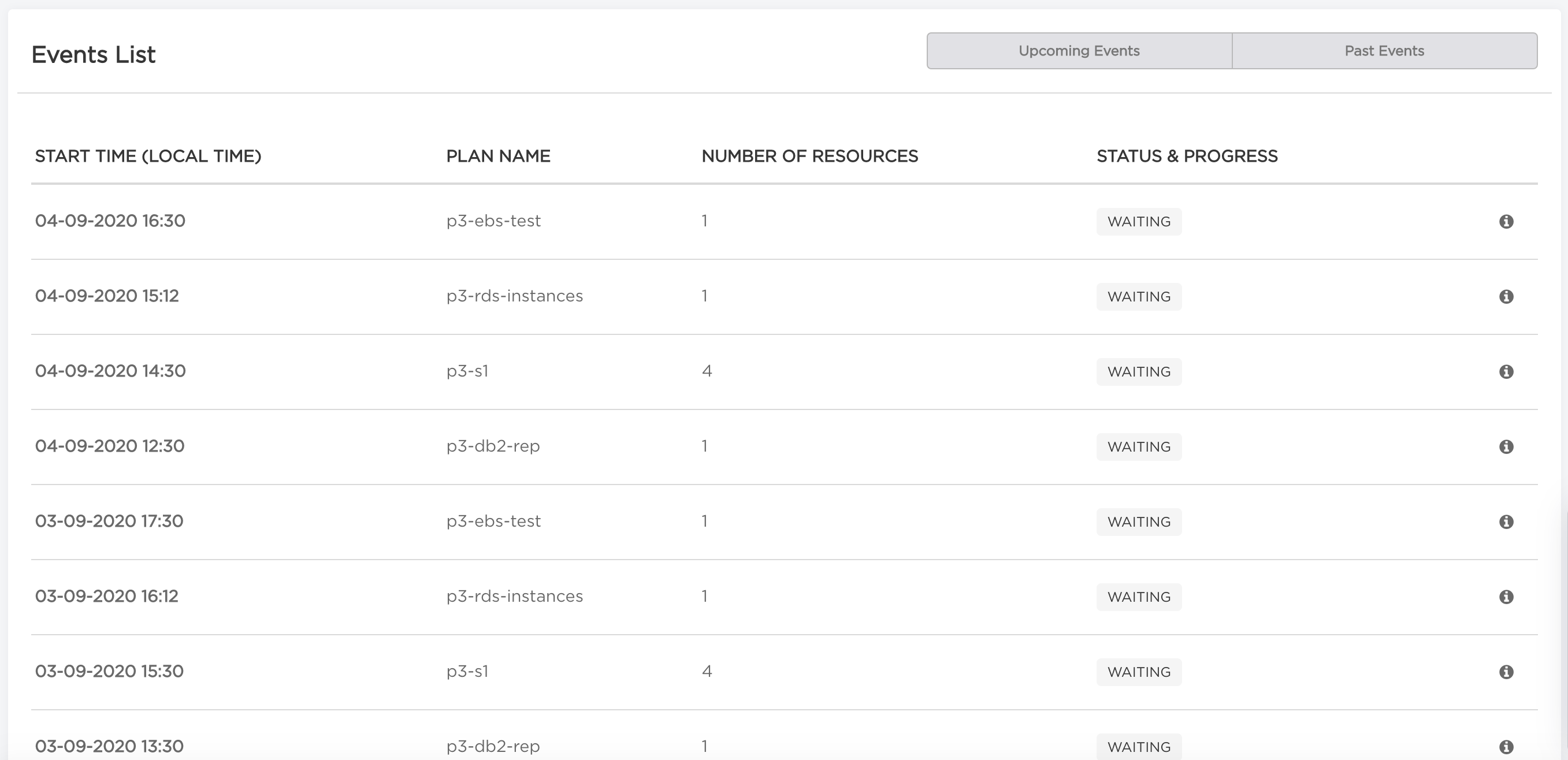Switch to Upcoming Events tab

[x=1079, y=51]
